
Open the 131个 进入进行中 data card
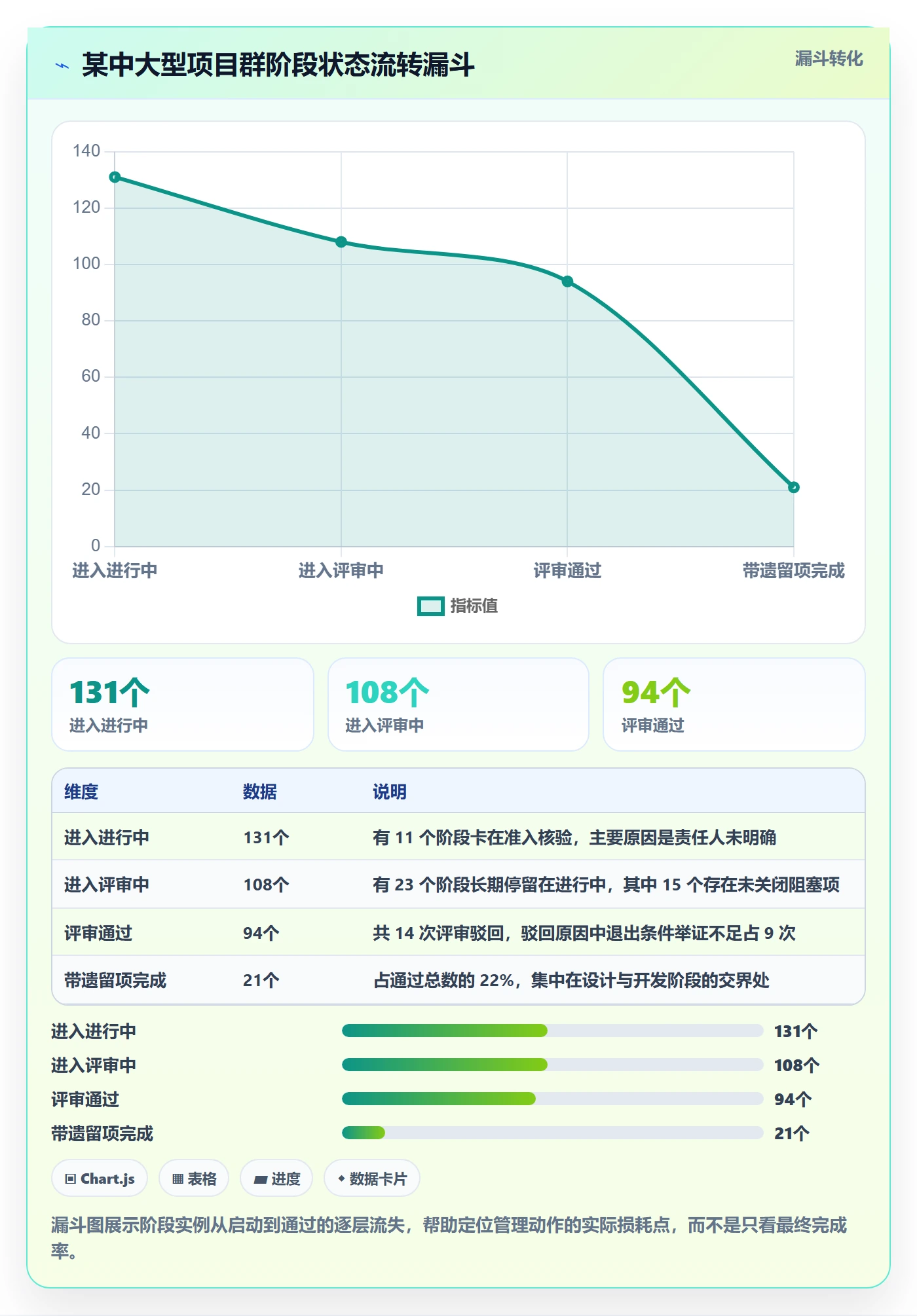click(183, 704)
